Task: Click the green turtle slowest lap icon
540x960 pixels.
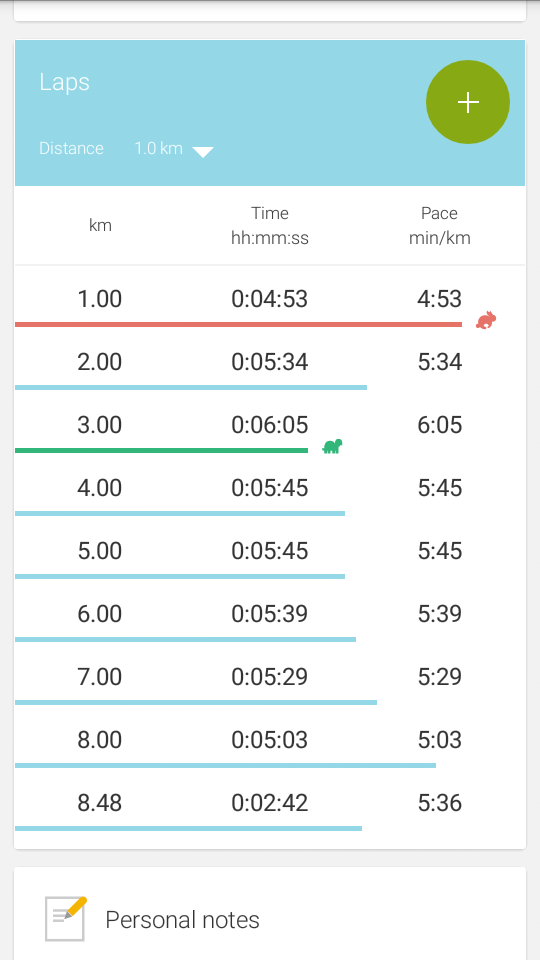Action: point(332,446)
